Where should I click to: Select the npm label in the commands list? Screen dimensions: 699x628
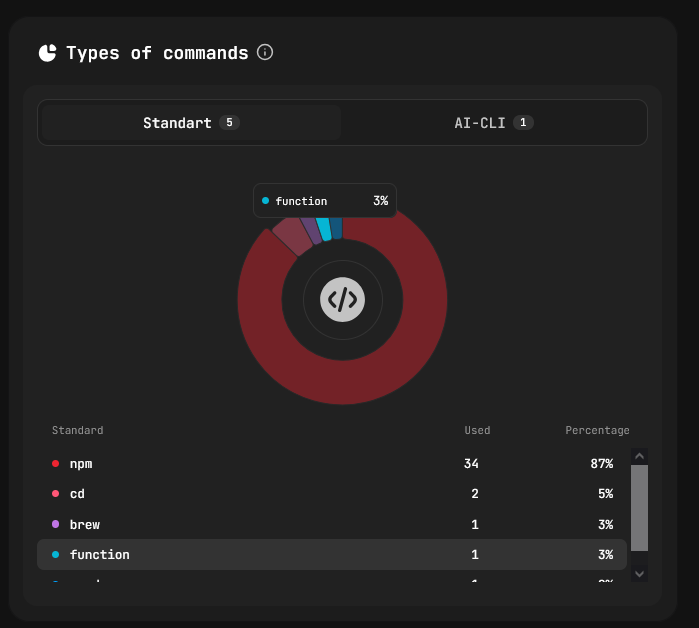tap(81, 464)
